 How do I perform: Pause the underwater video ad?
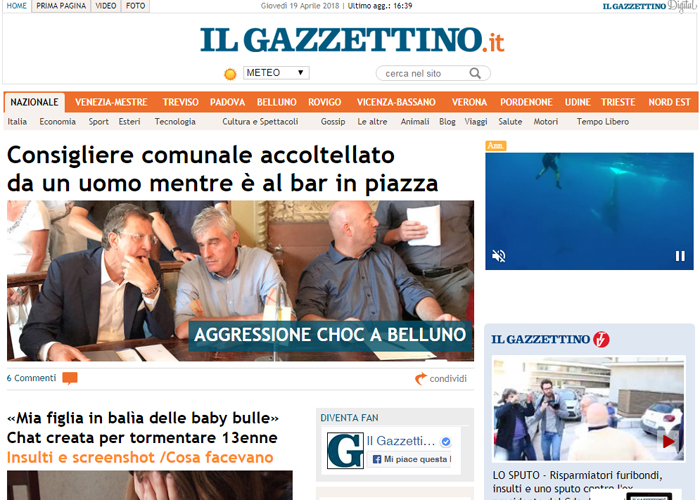tap(680, 256)
